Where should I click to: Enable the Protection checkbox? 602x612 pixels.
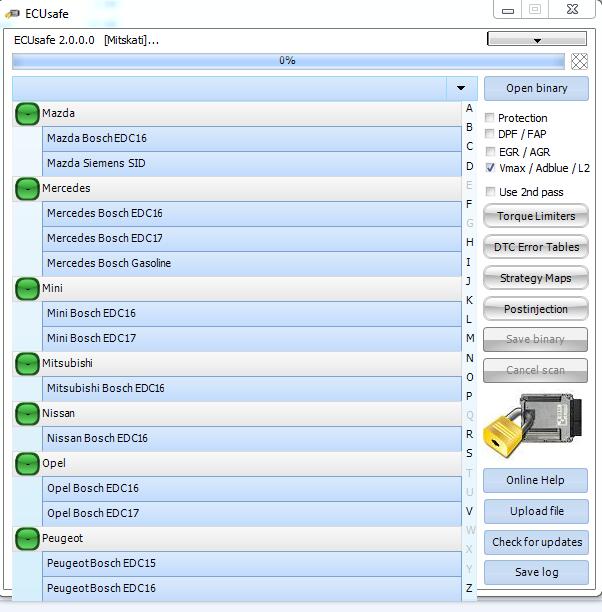pyautogui.click(x=489, y=117)
